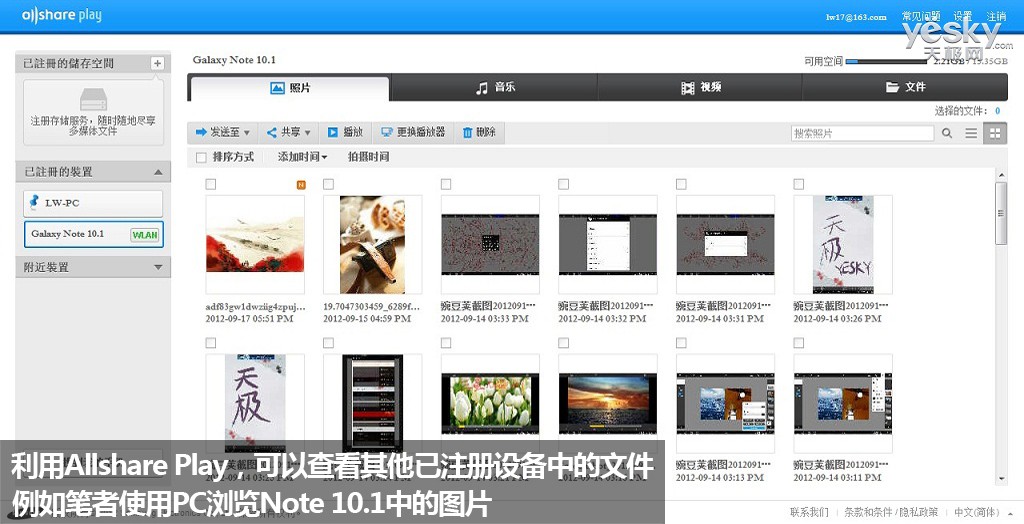Sort by capture time (拍摄时间)
Screen dimensions: 1024x524
tap(368, 157)
